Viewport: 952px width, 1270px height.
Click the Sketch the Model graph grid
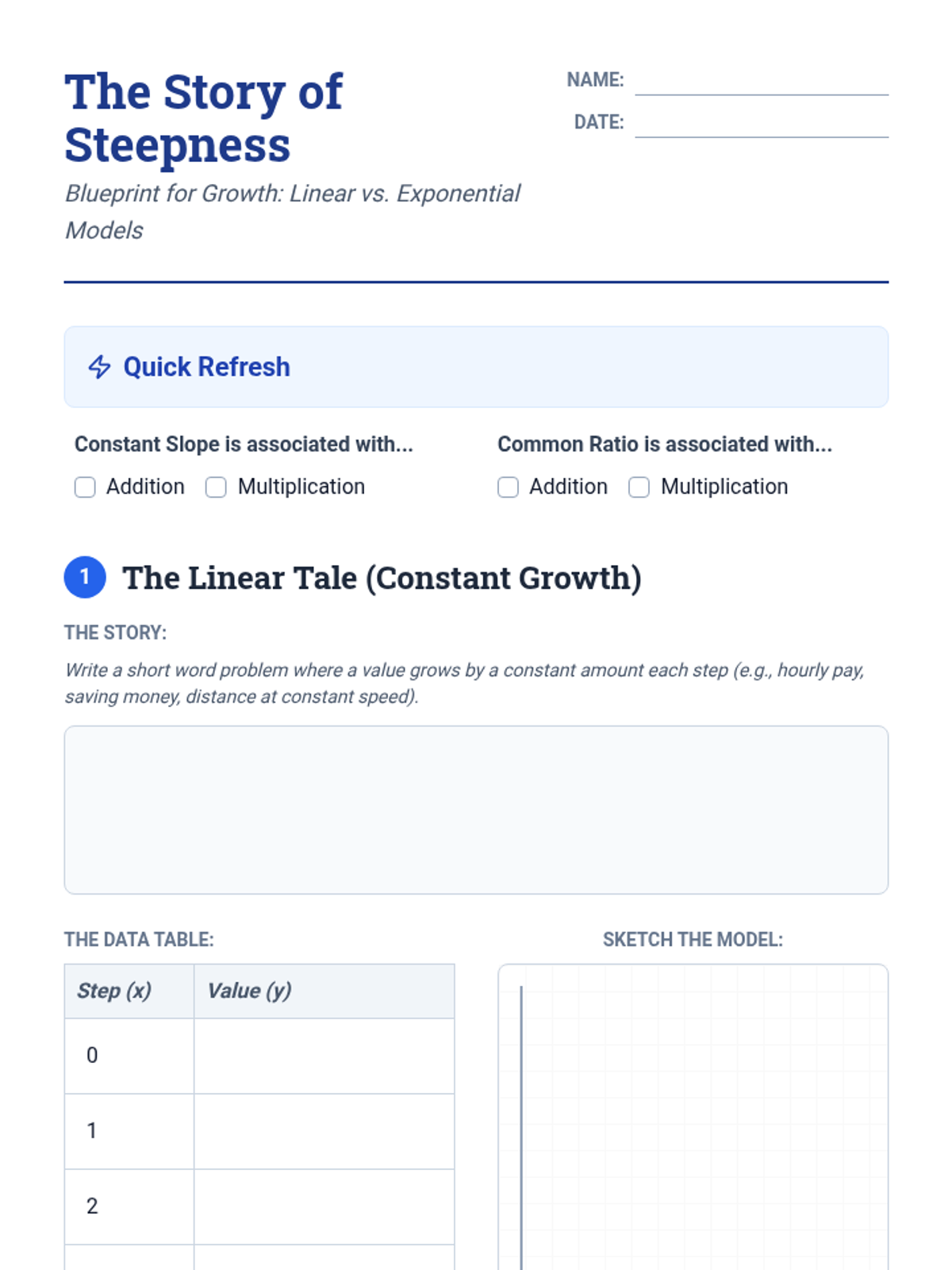pyautogui.click(x=693, y=1118)
